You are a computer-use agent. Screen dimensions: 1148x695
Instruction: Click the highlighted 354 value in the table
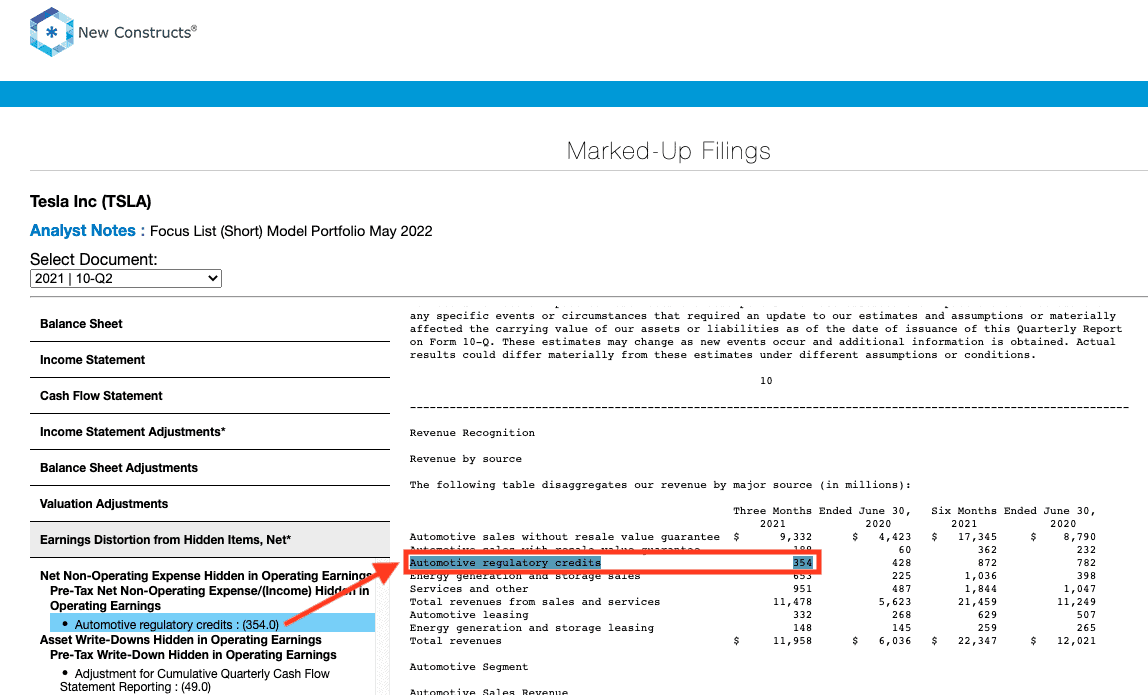802,562
